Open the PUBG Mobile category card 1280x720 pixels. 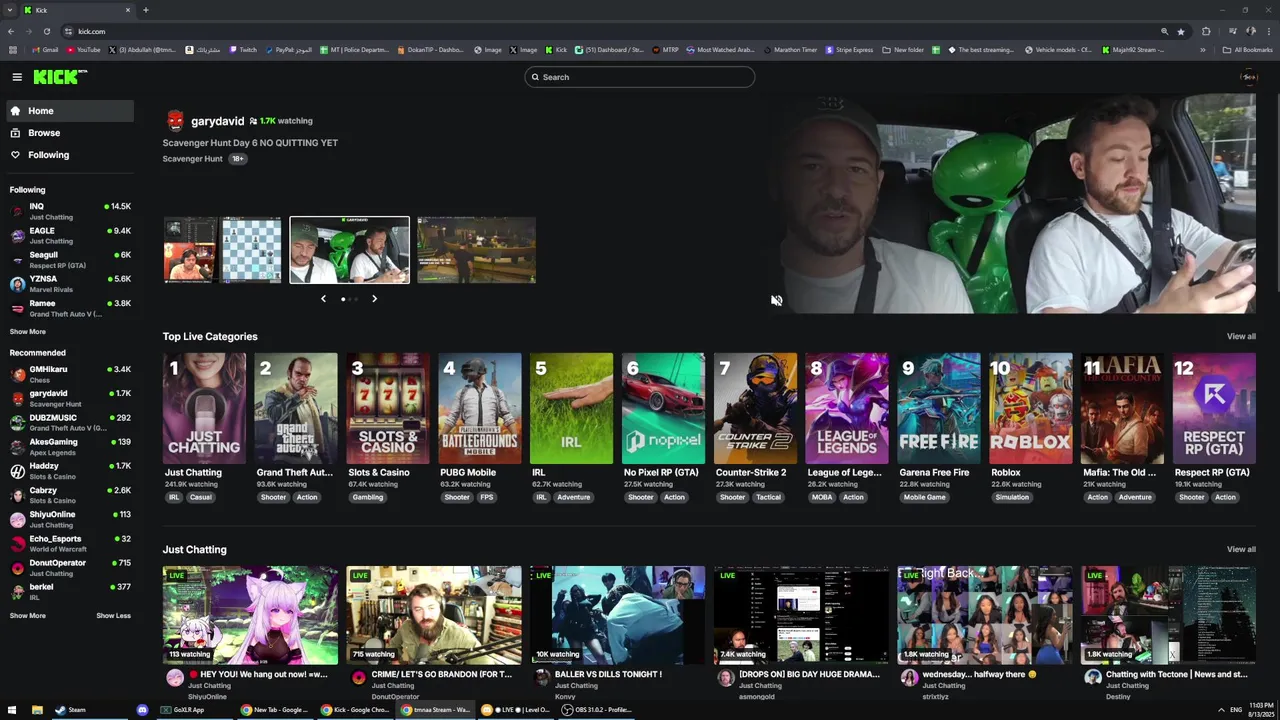point(480,408)
